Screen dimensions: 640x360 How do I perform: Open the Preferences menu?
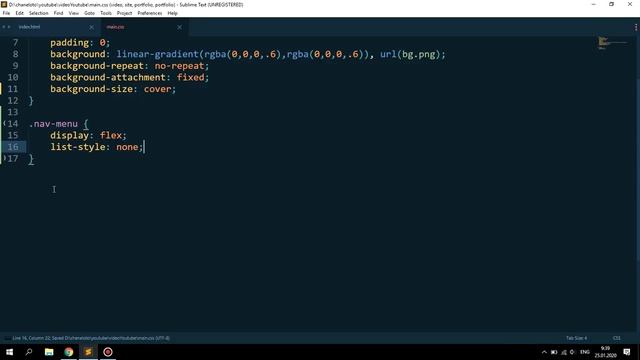coord(149,13)
